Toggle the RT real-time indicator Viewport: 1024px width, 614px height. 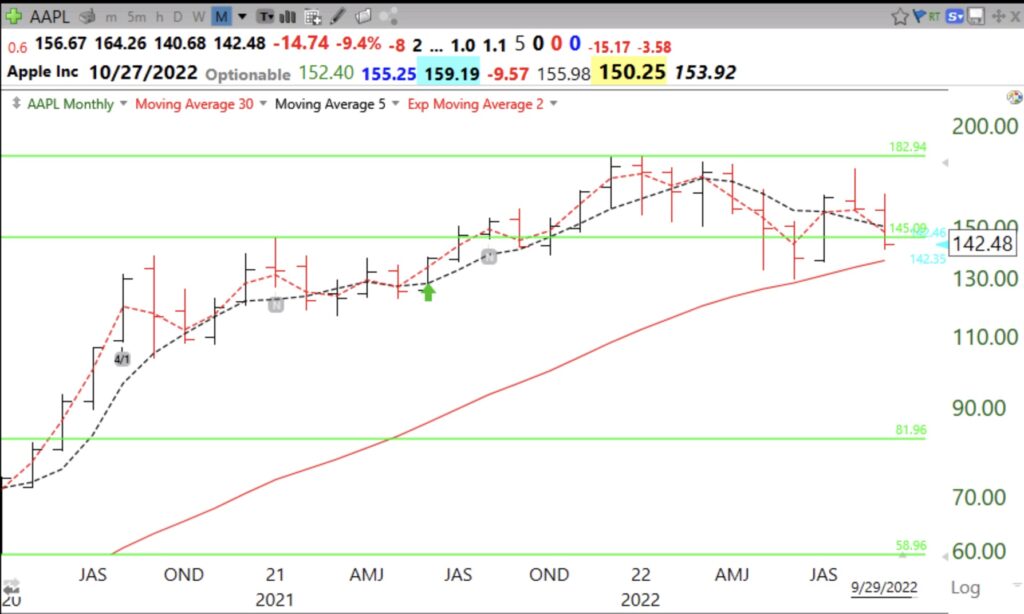(935, 16)
